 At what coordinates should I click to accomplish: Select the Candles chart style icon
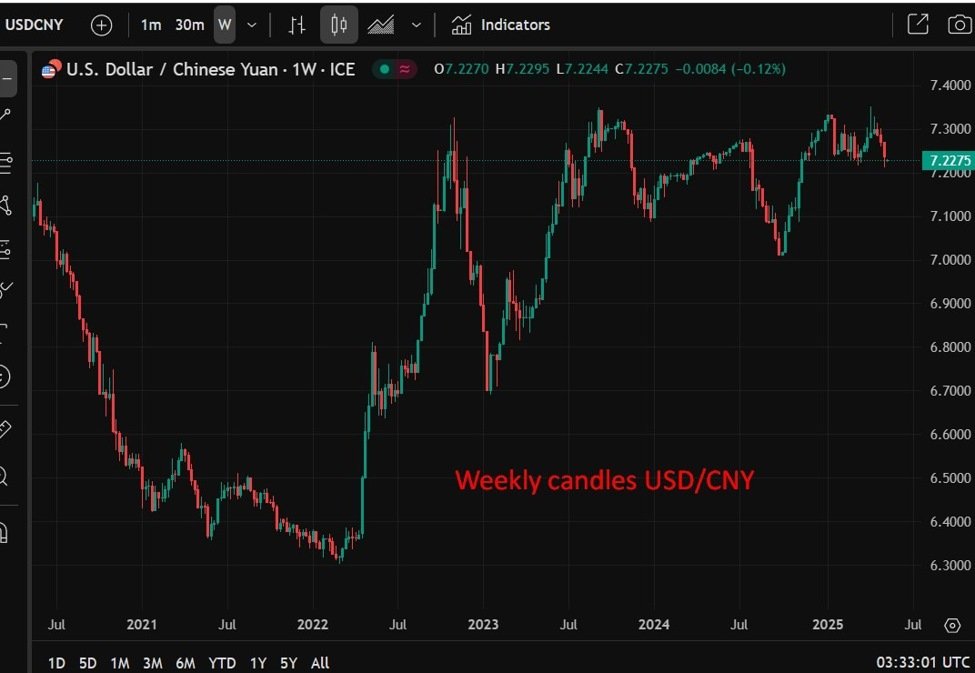coord(339,25)
